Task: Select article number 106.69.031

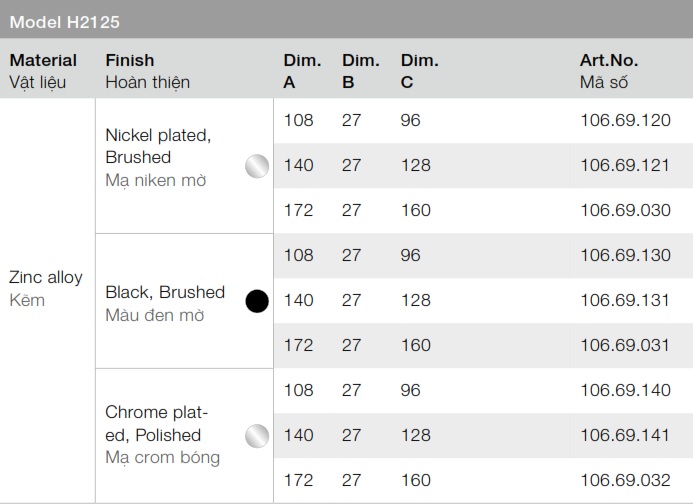Action: 625,345
